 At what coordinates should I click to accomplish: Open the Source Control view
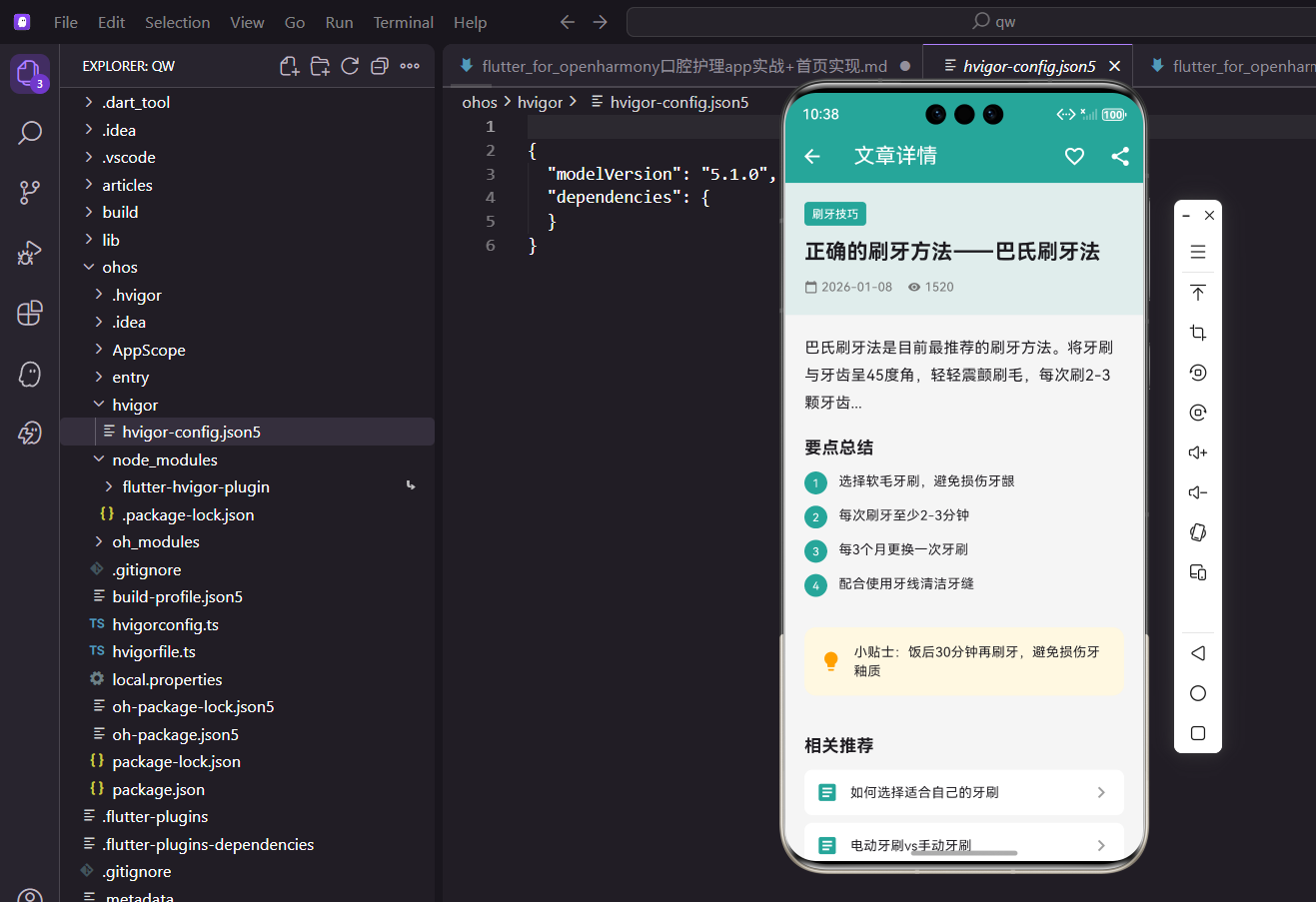[29, 192]
